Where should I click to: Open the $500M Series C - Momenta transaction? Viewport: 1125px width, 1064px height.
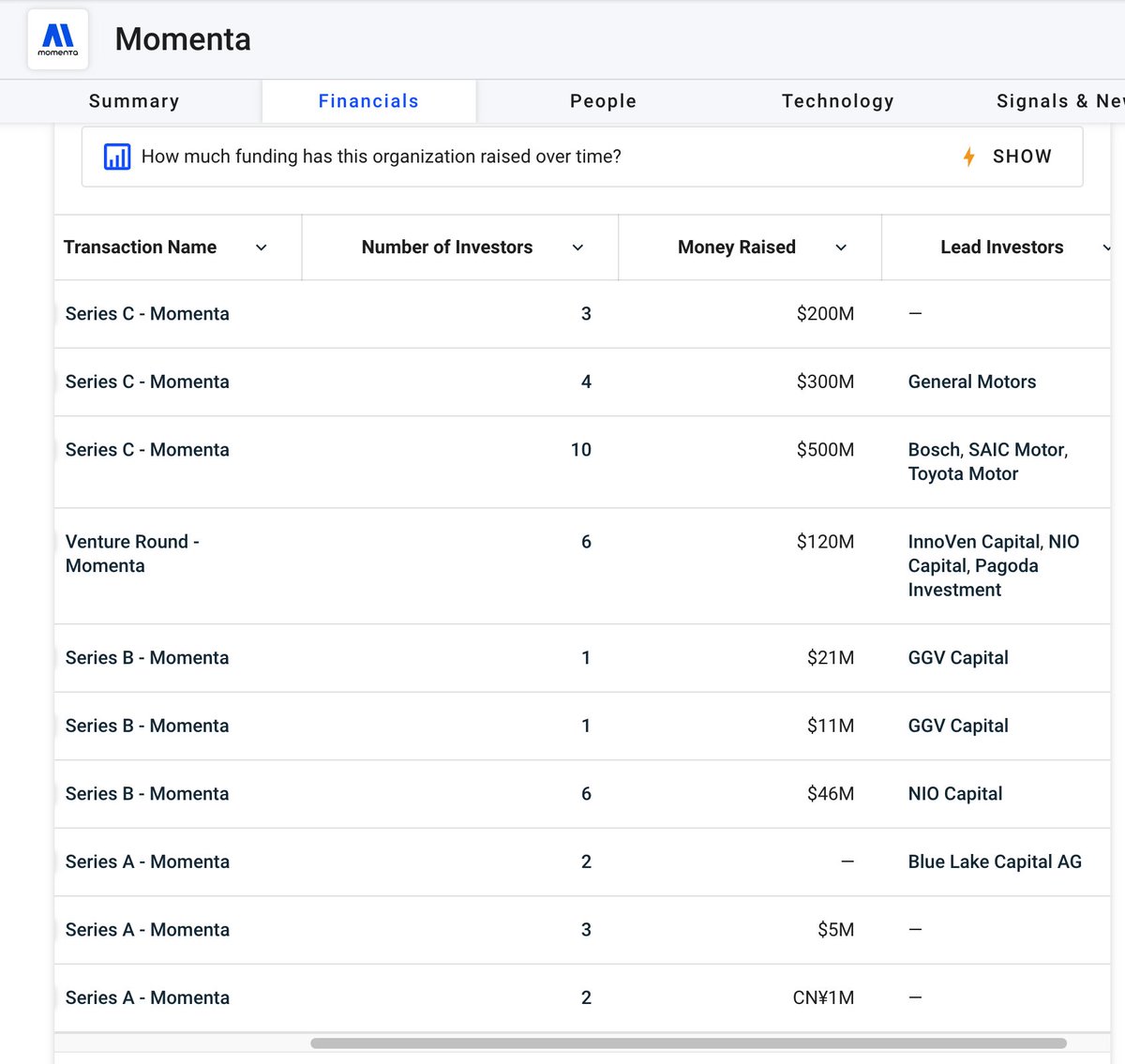[147, 450]
